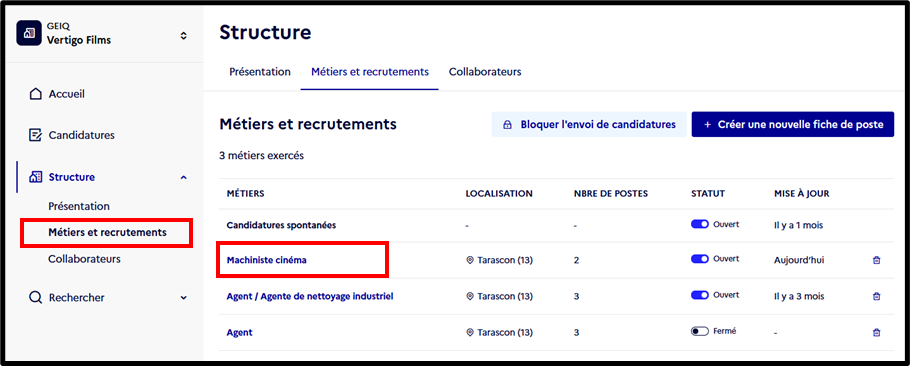Switch to the Collaborateurs tab

click(485, 72)
